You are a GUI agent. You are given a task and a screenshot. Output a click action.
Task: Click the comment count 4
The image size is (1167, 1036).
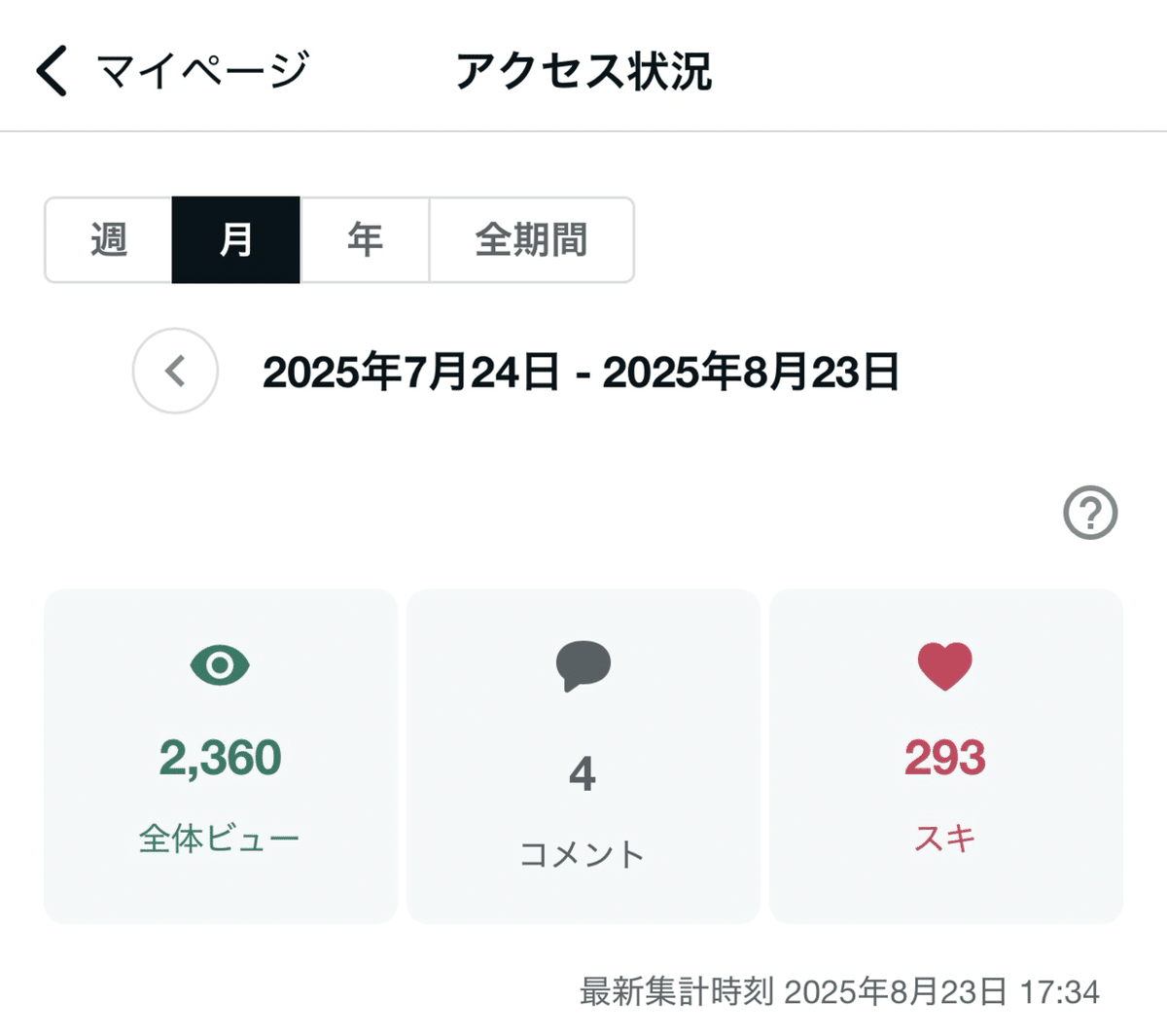point(582,774)
